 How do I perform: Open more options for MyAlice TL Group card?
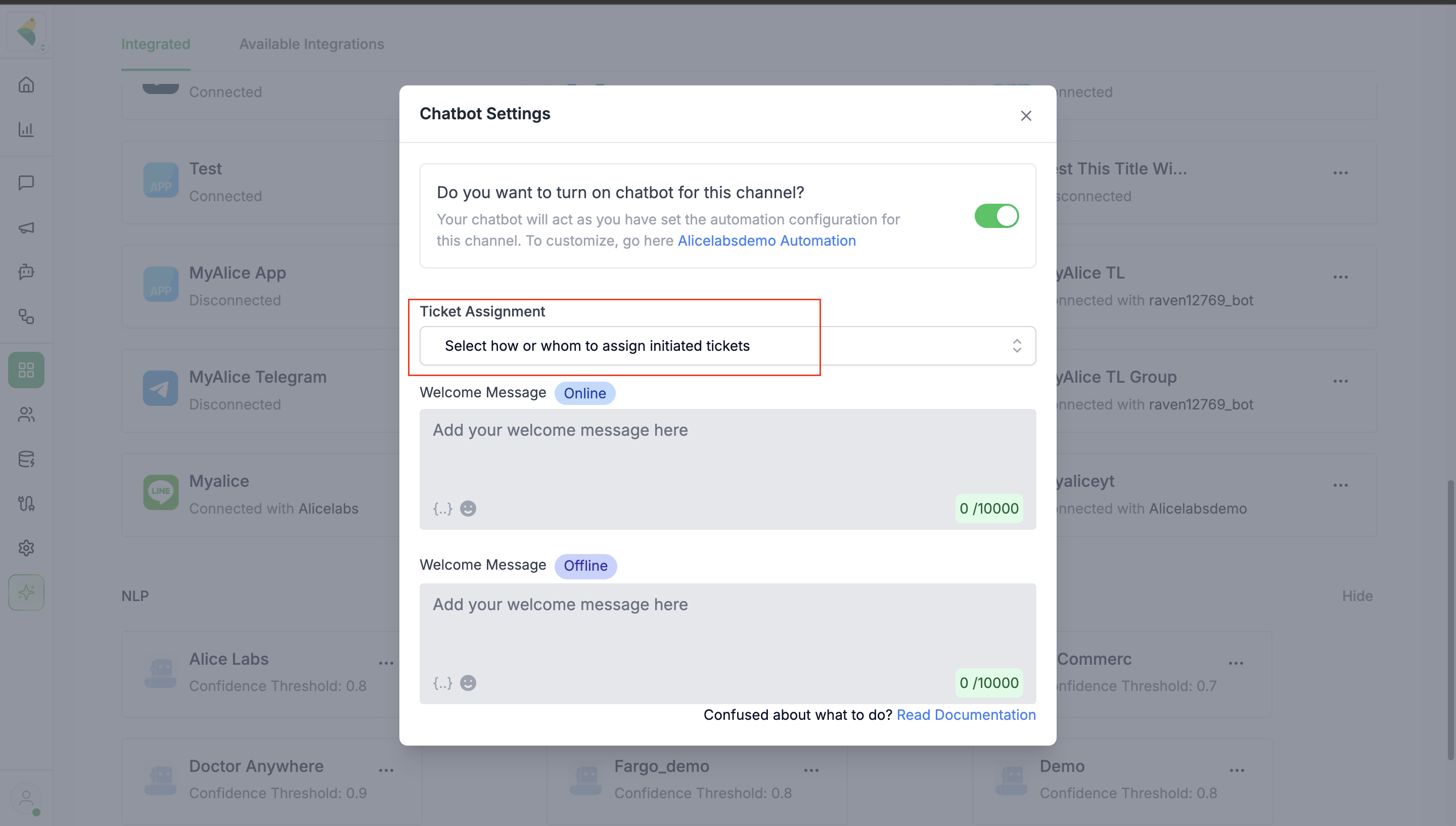(x=1340, y=381)
